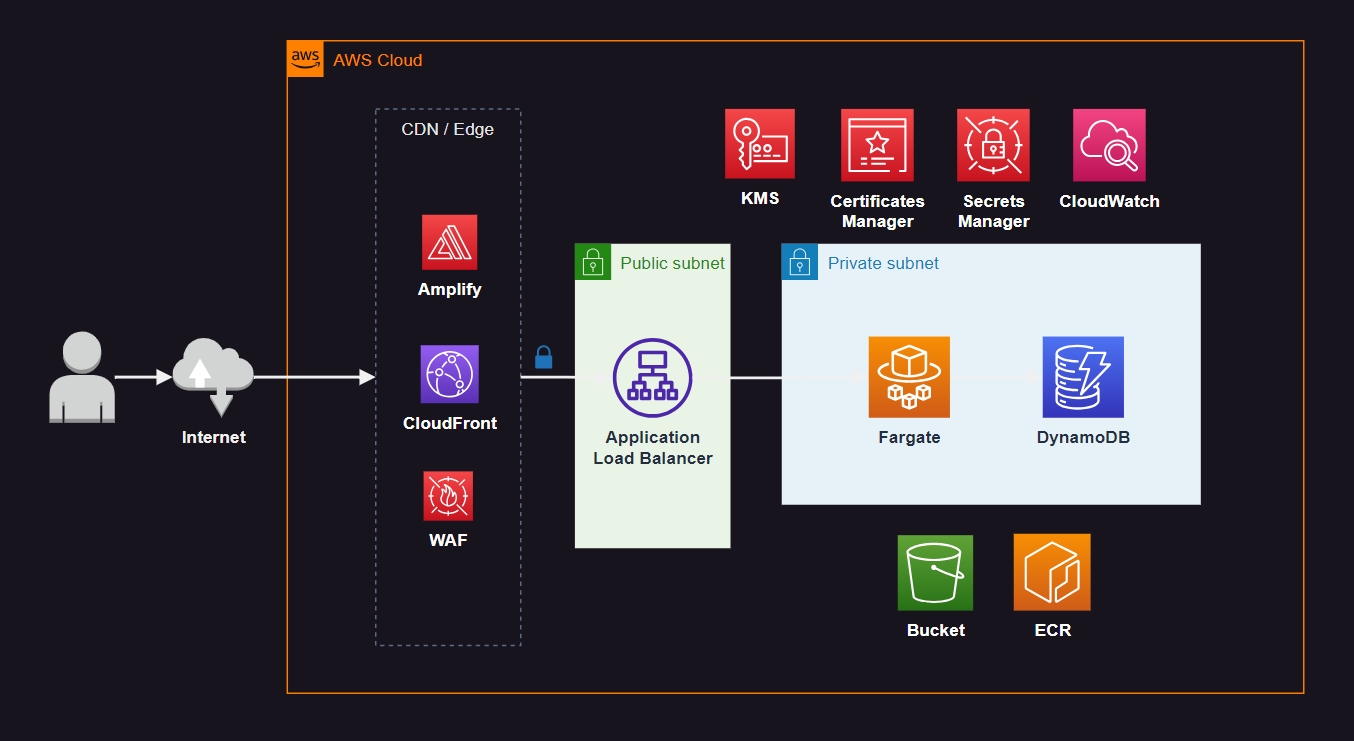This screenshot has width=1354, height=741.
Task: Select the KMS key icon
Action: coord(760,144)
